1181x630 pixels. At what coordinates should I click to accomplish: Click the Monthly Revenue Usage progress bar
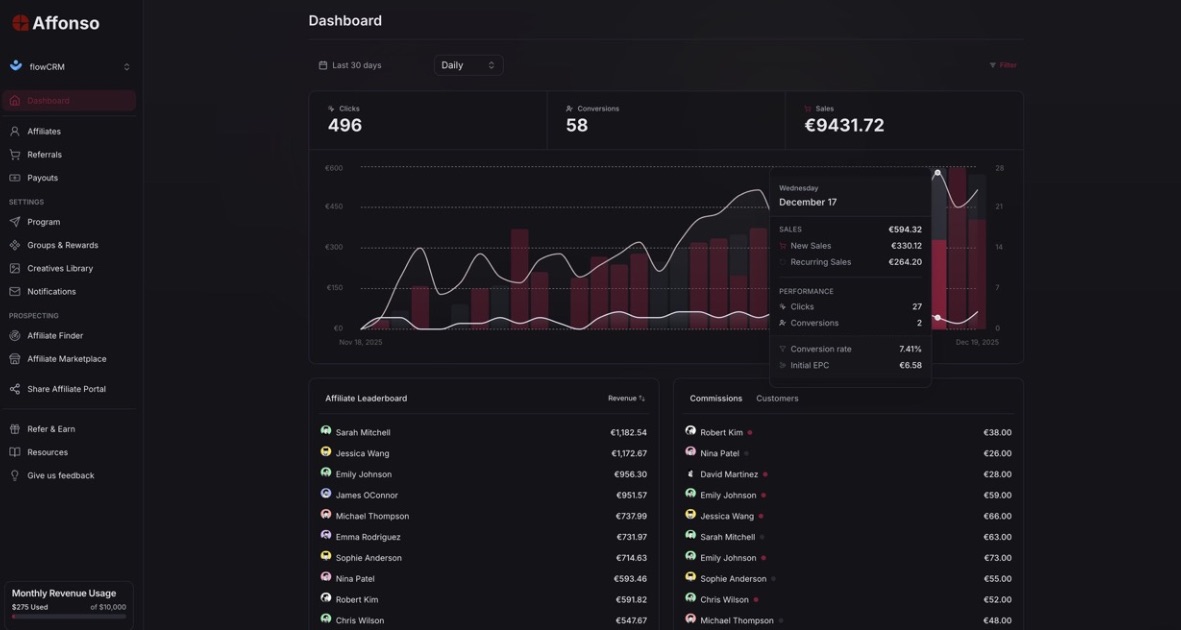coord(69,617)
